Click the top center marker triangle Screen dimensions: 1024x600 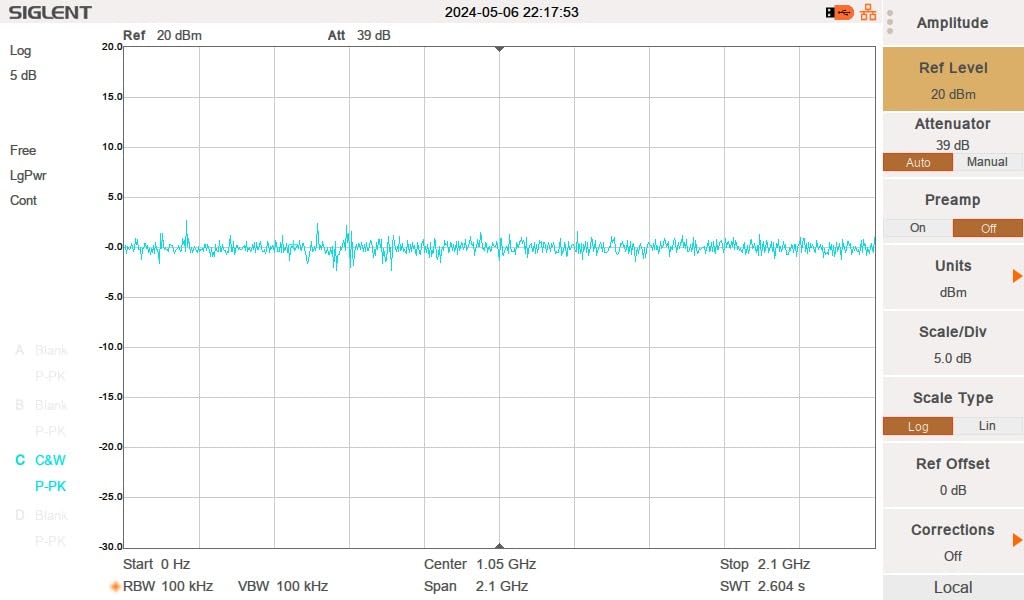(499, 48)
